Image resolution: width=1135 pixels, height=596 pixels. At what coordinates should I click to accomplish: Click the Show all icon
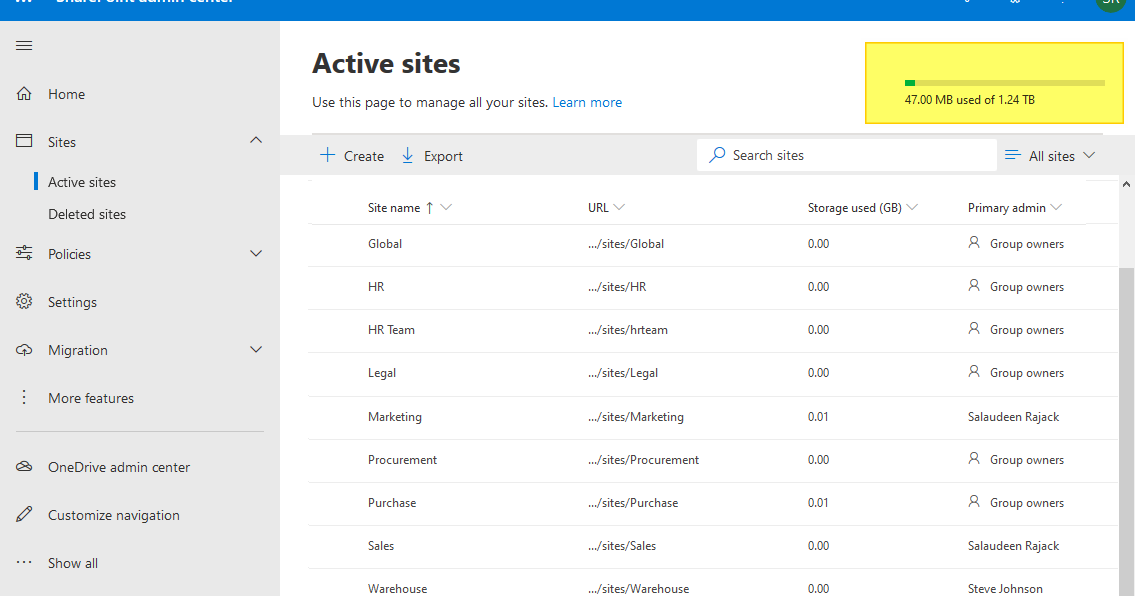(x=23, y=562)
